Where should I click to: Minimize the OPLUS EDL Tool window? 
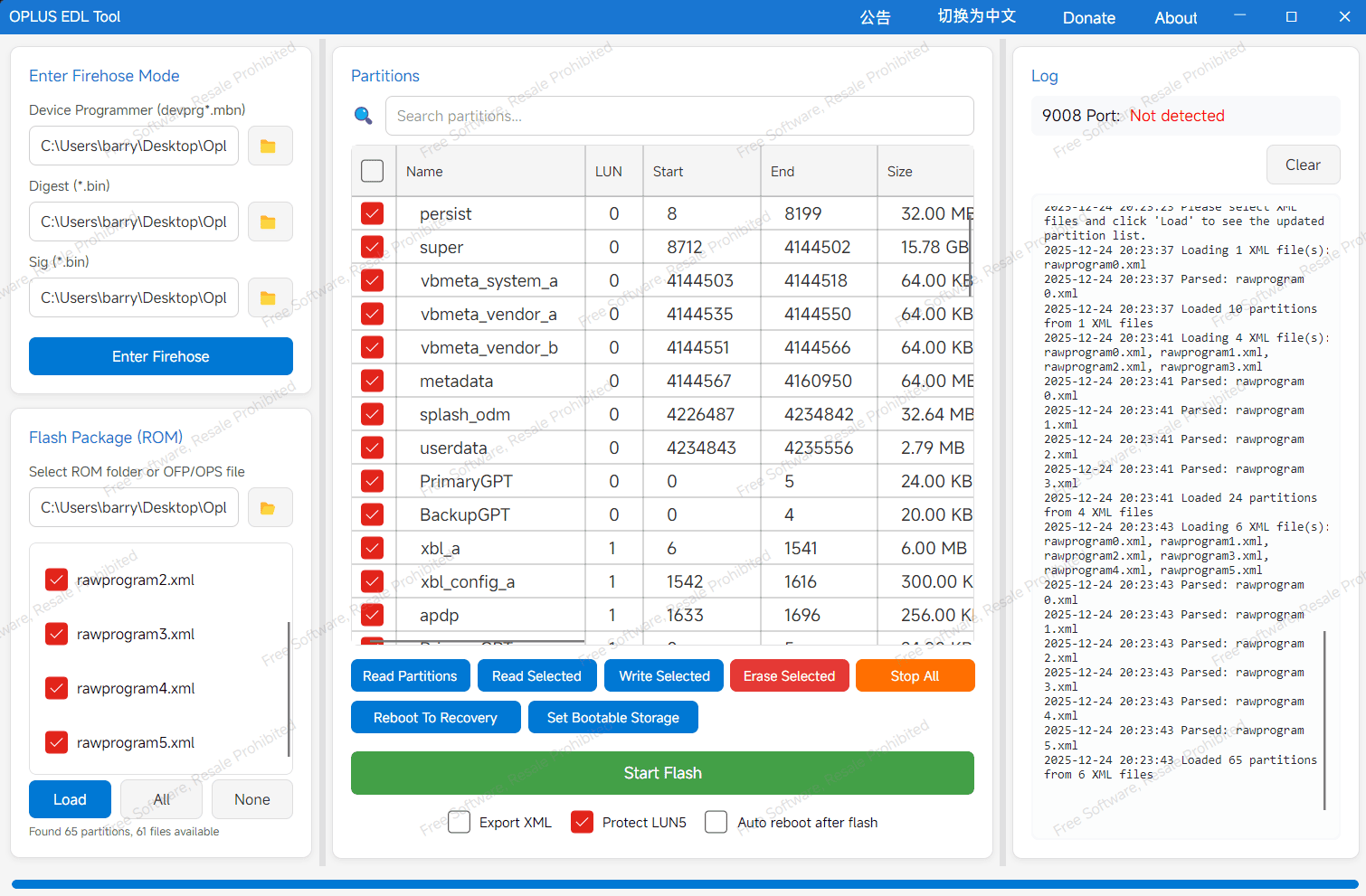click(x=1240, y=16)
